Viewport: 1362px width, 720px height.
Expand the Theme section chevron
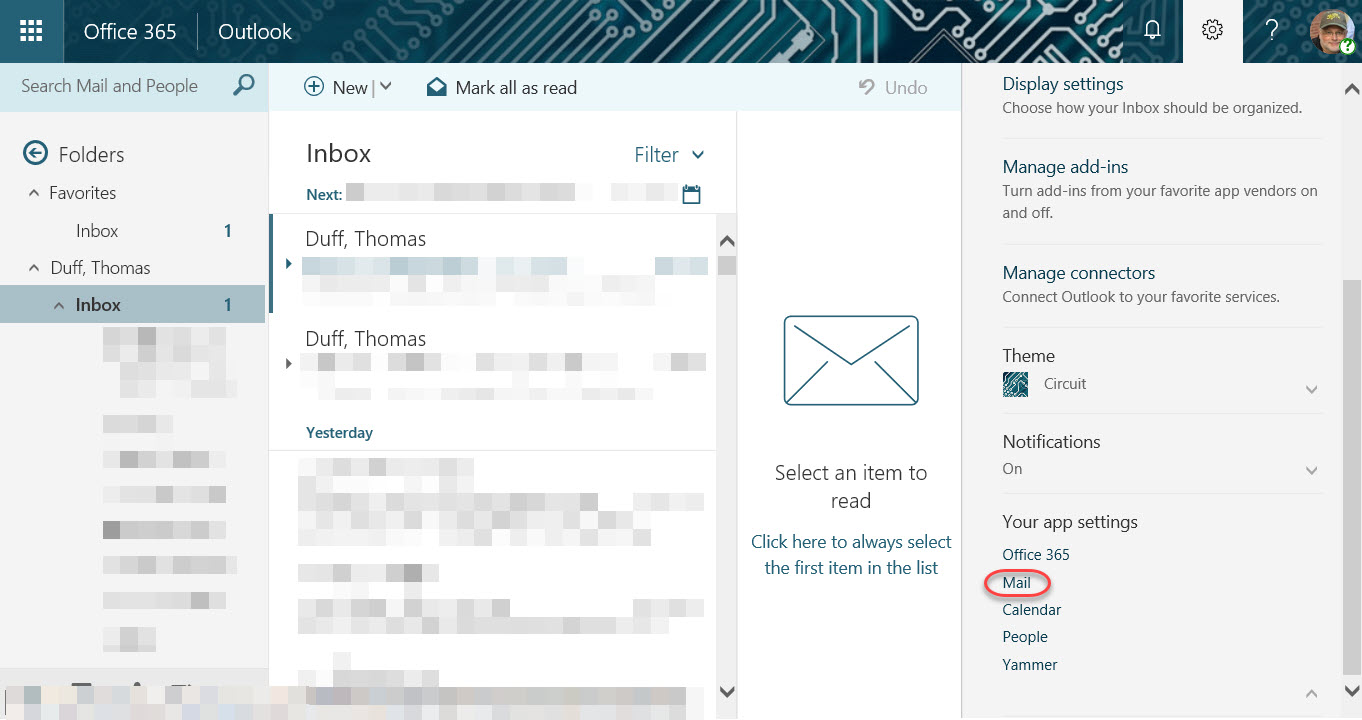point(1311,389)
